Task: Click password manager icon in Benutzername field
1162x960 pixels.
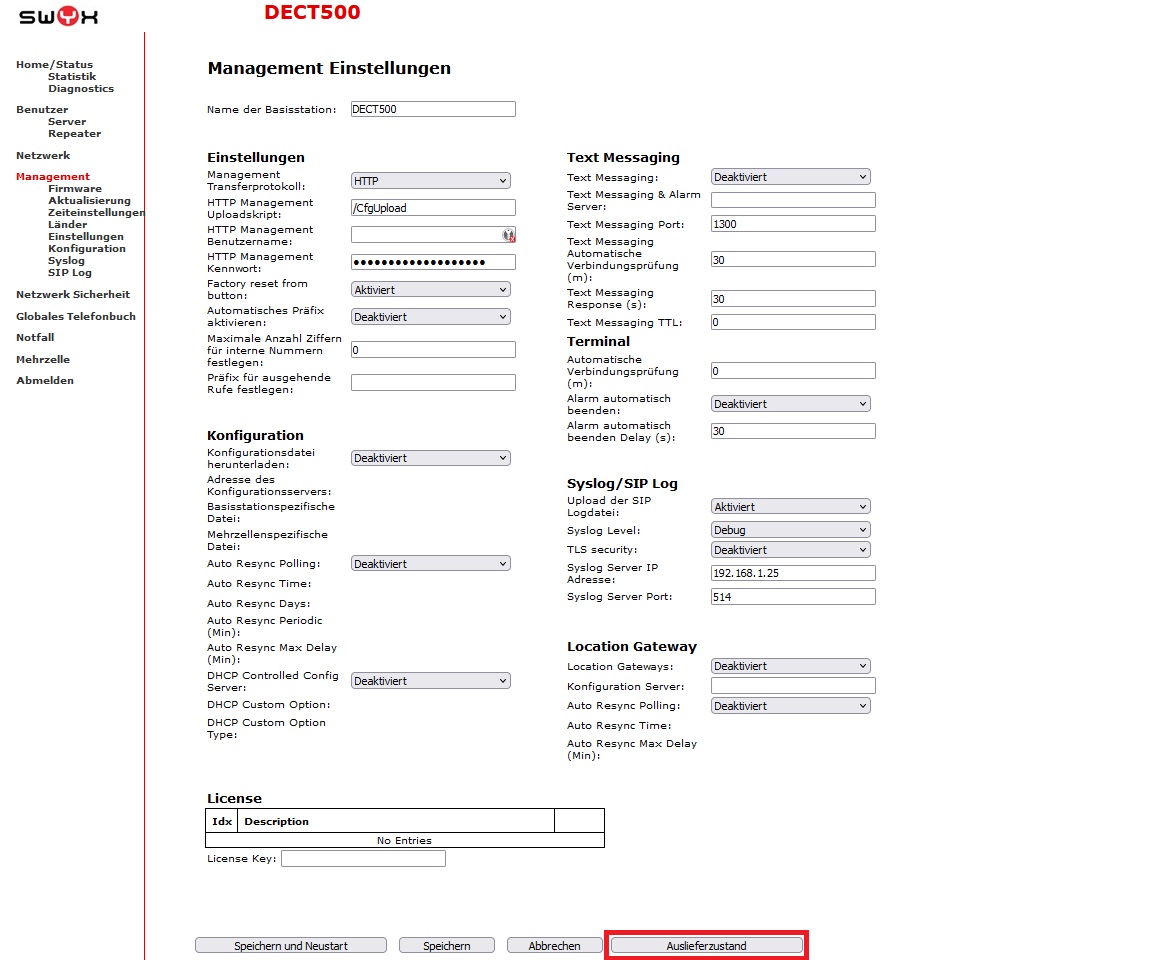Action: click(508, 235)
